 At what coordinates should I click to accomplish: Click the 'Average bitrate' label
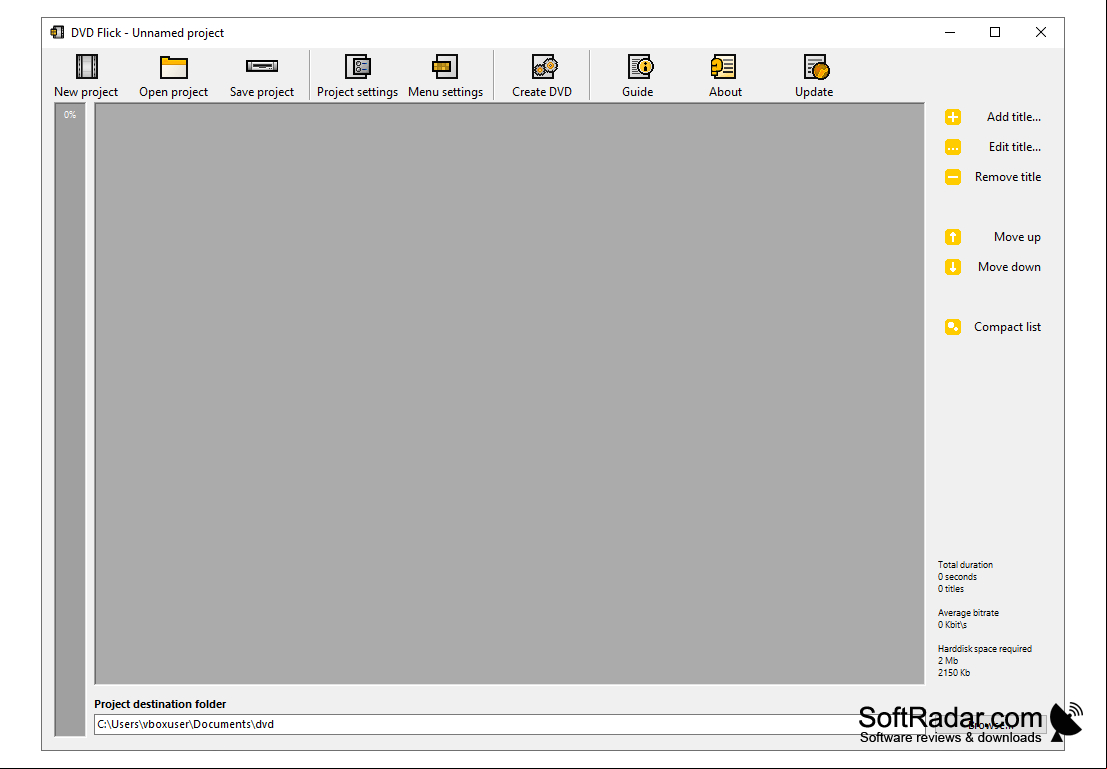tap(968, 613)
